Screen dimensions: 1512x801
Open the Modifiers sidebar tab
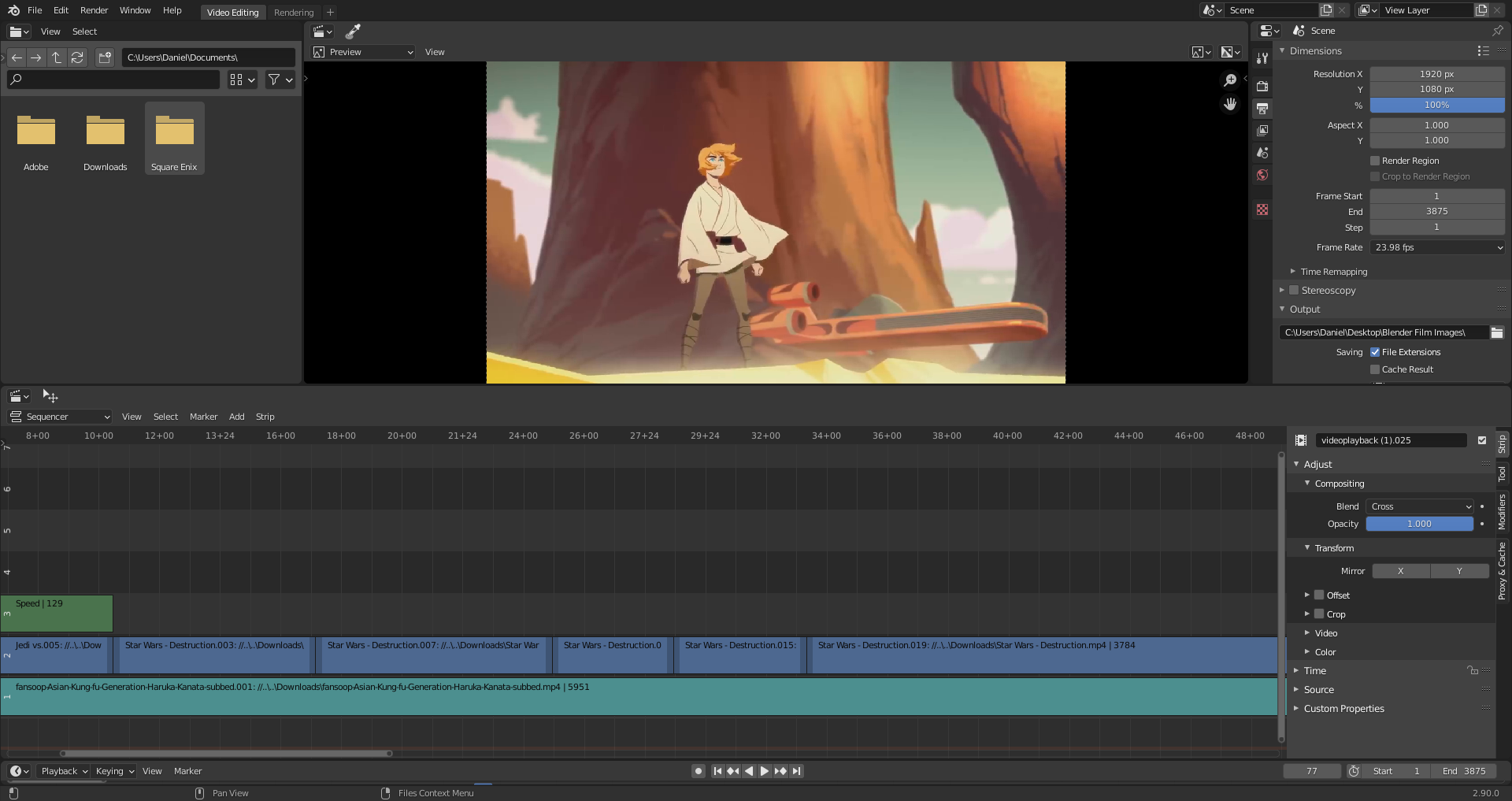tap(1502, 512)
